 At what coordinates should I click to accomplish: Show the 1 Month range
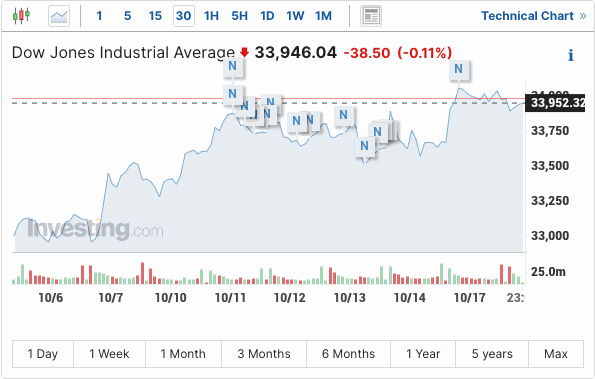coord(183,354)
